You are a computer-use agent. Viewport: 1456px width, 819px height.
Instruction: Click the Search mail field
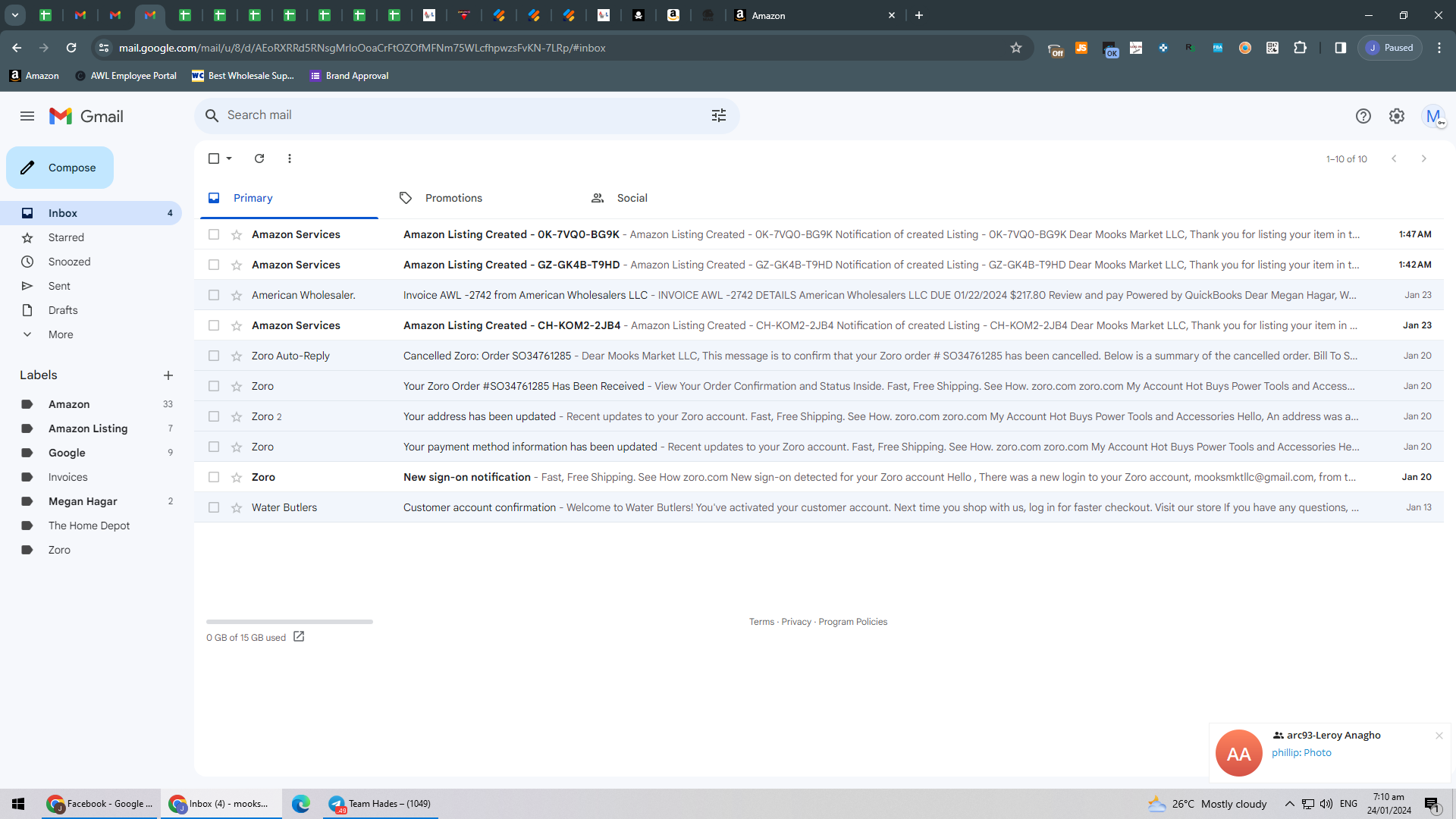(x=466, y=115)
